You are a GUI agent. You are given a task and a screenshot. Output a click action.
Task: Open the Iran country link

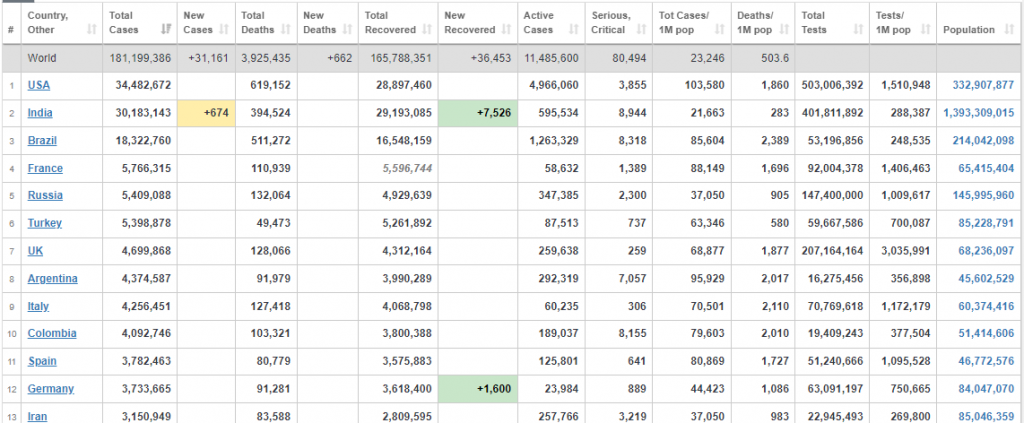(x=37, y=416)
